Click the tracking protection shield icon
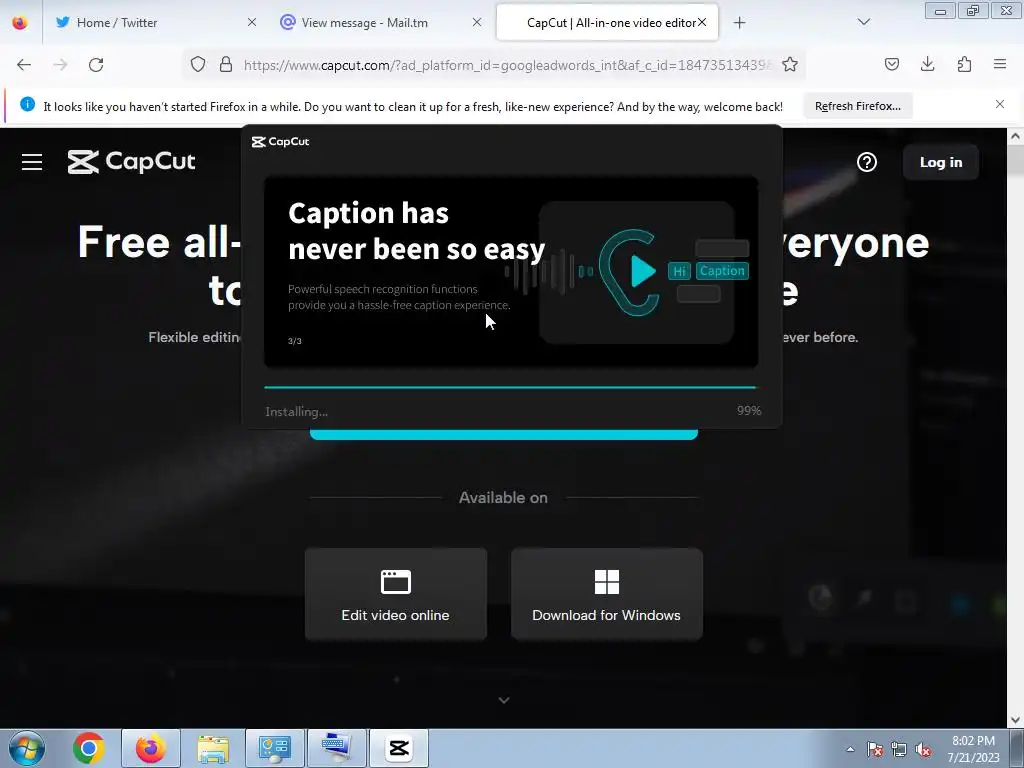 click(x=198, y=65)
